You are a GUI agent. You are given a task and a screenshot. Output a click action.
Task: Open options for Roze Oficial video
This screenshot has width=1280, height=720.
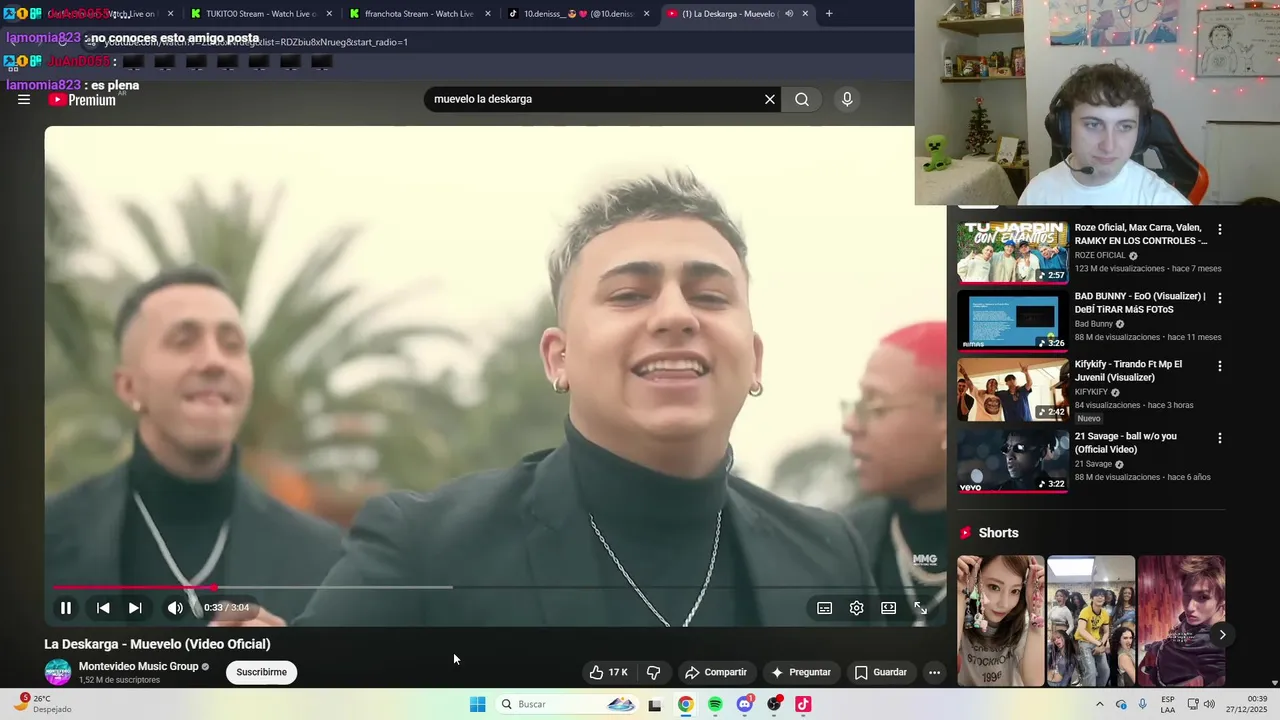[x=1219, y=229]
